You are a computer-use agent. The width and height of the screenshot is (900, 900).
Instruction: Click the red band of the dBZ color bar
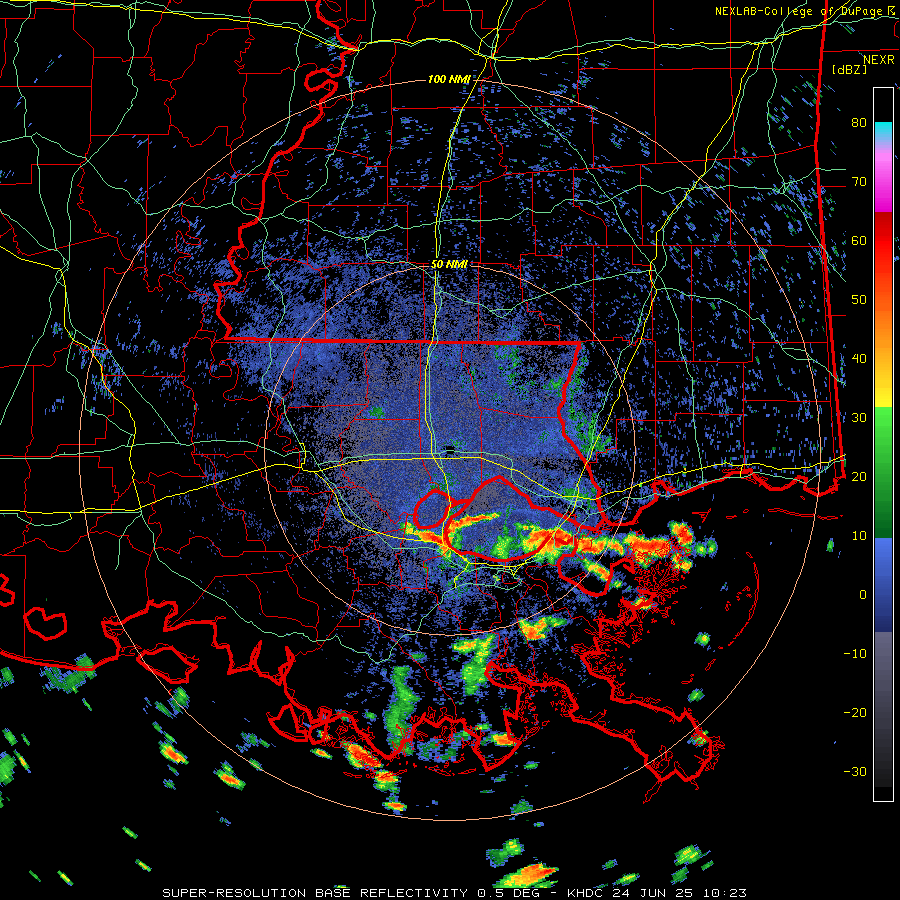click(x=883, y=244)
